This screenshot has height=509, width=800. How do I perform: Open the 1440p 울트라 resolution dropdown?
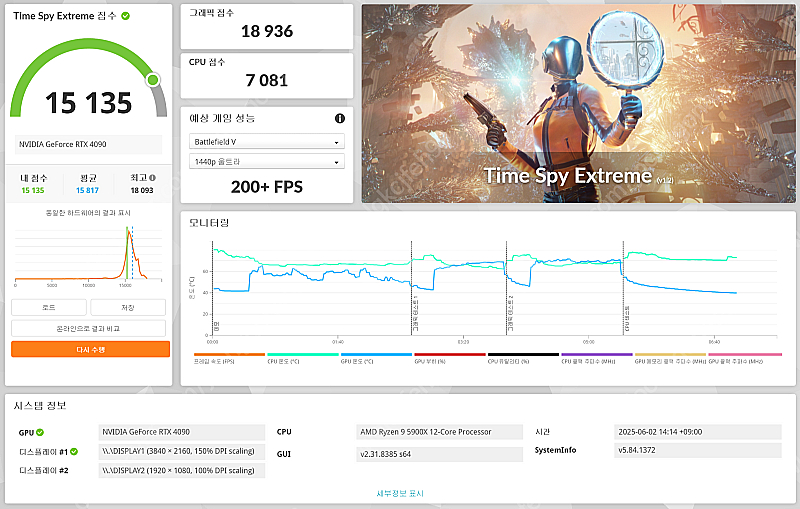coord(266,161)
